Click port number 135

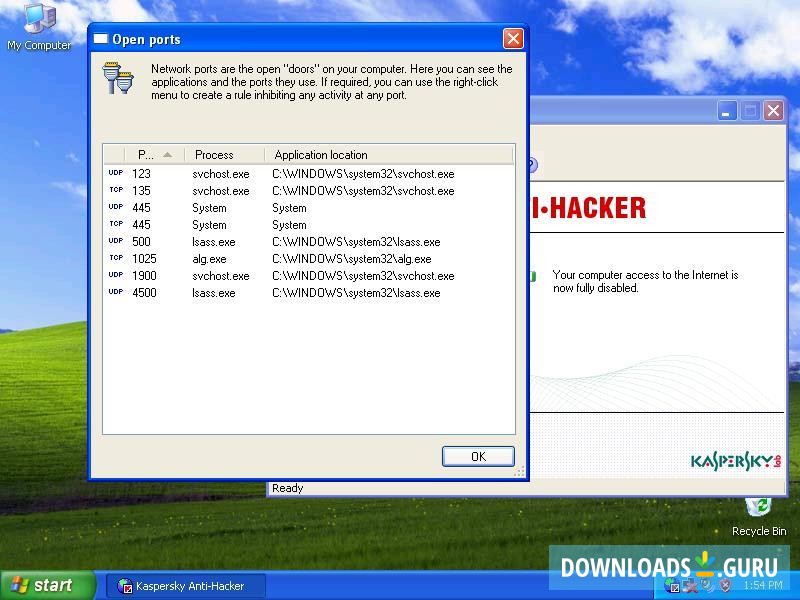141,191
